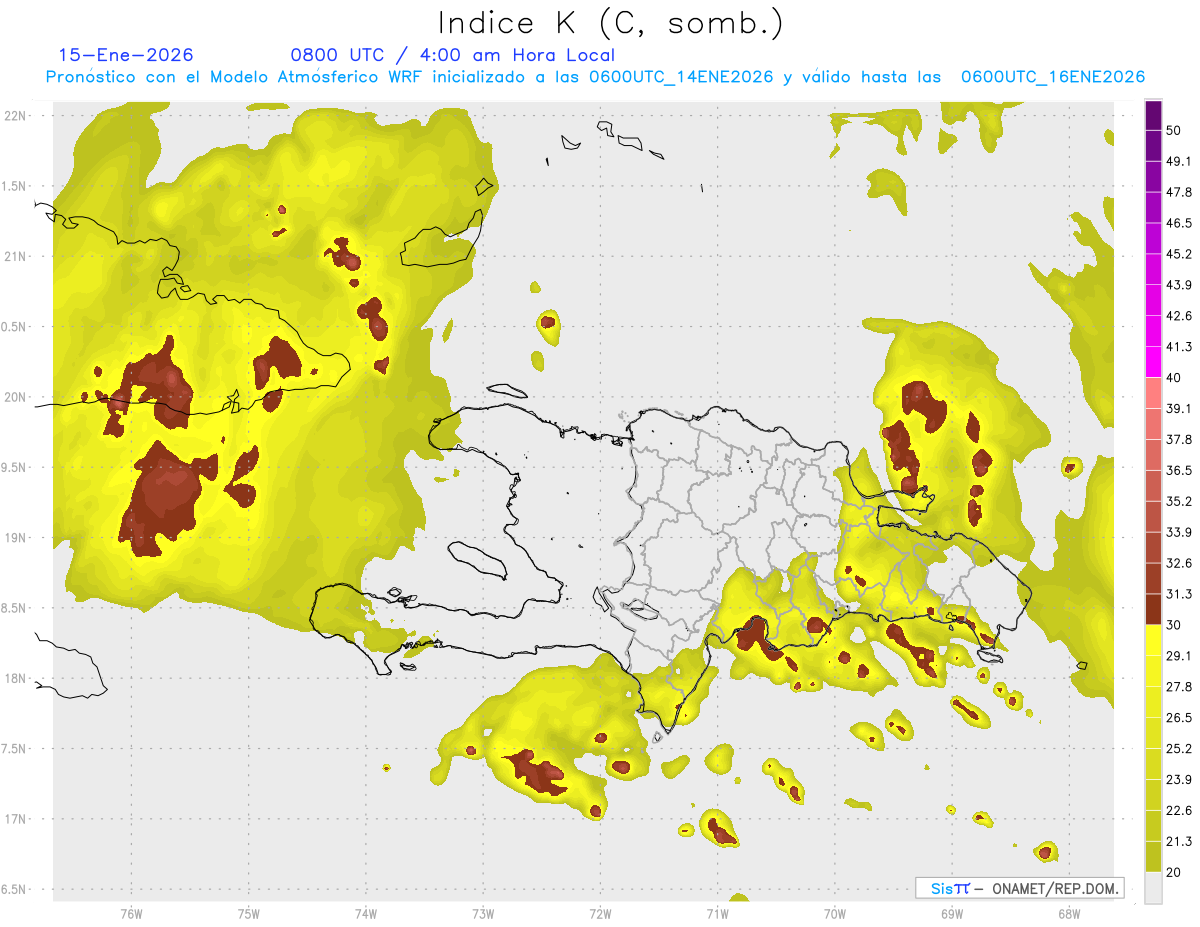The height and width of the screenshot is (927, 1200).
Task: Click the colorbar value '42.6'
Action: pos(1179,316)
